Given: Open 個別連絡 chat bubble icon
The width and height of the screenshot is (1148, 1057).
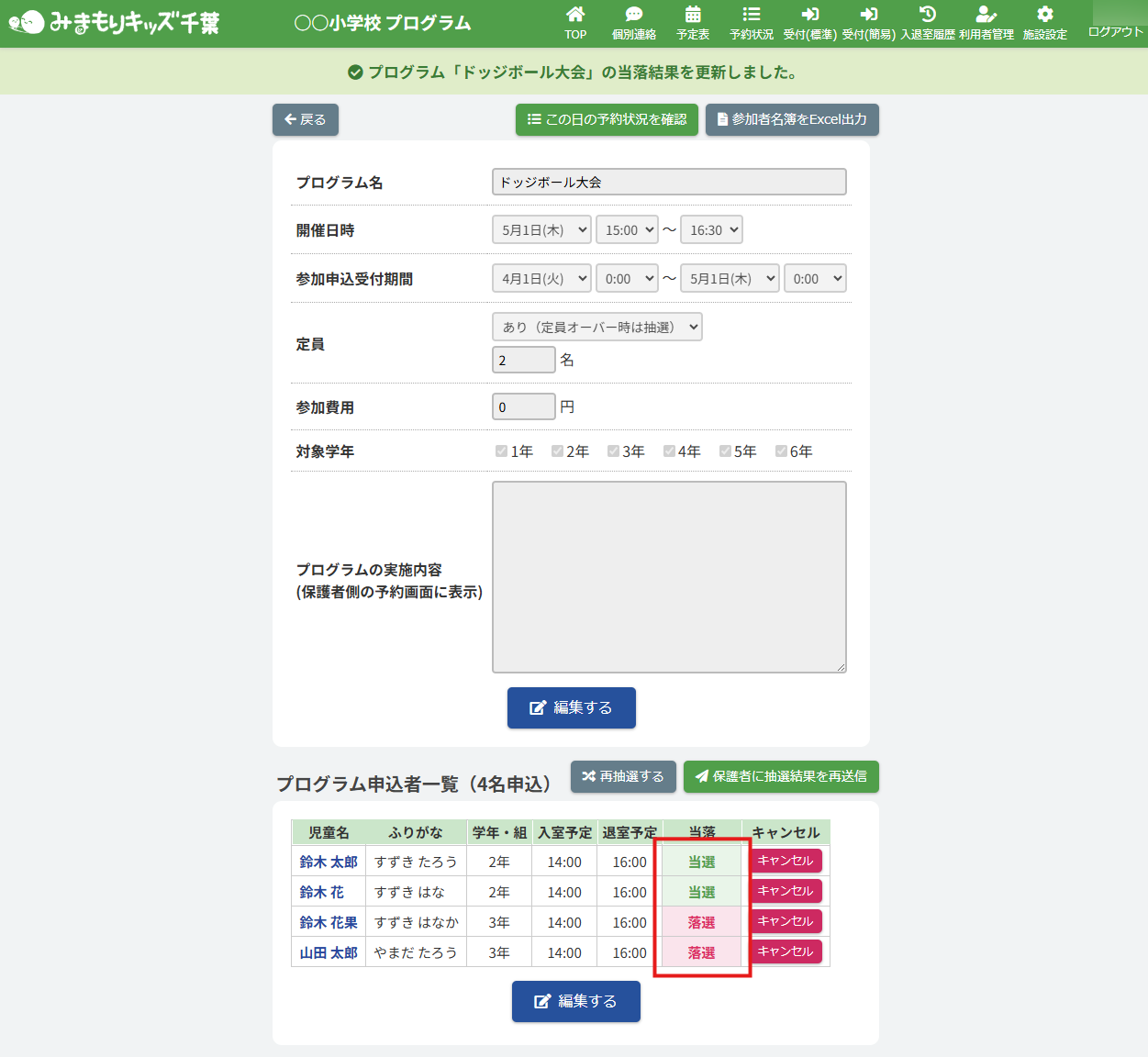Looking at the screenshot, I should pos(633,15).
